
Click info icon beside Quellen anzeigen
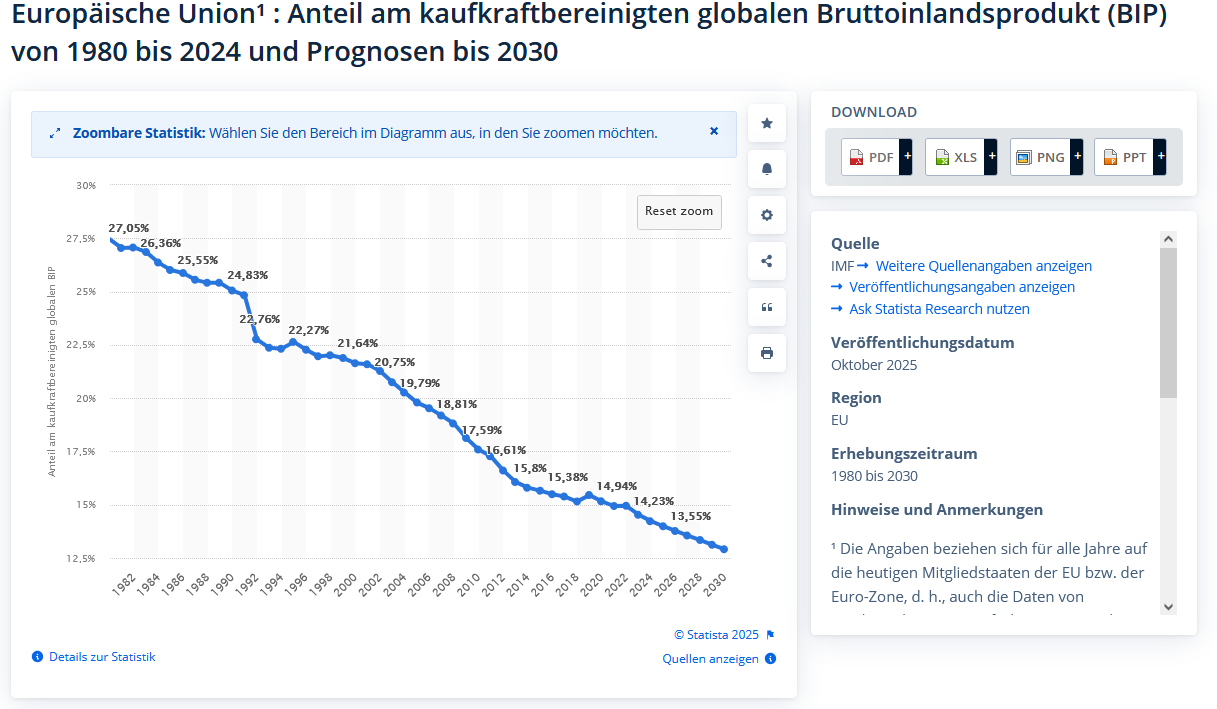[x=770, y=659]
